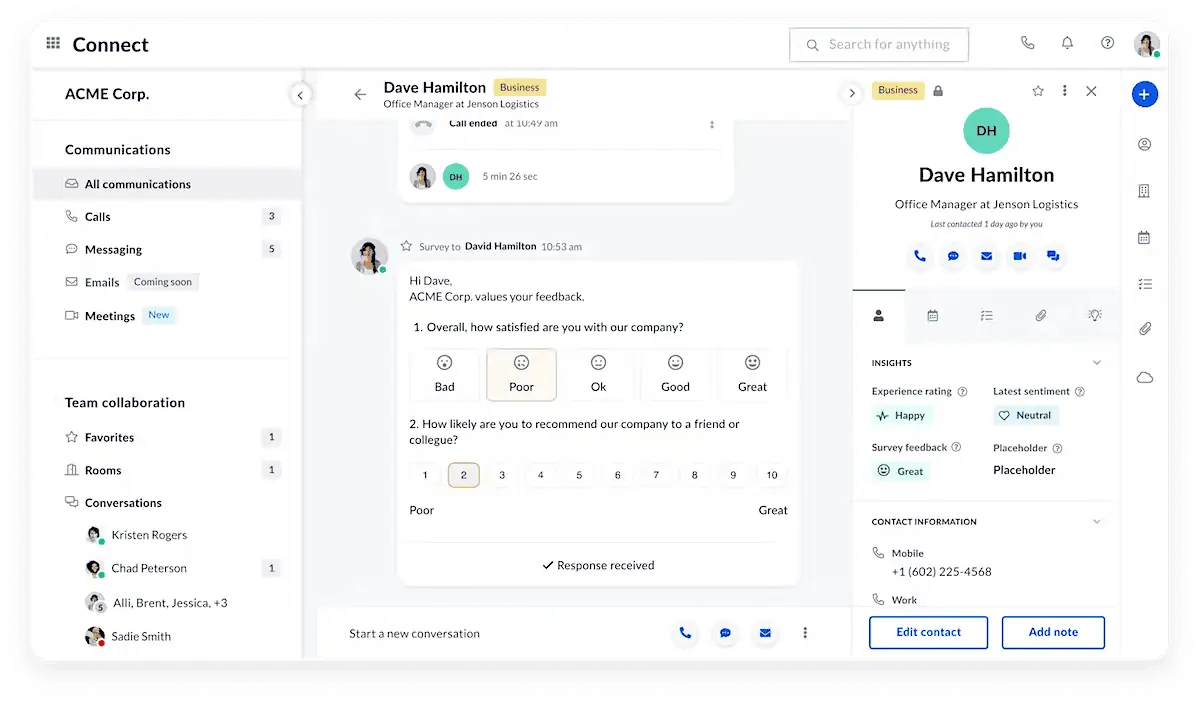Start video call with Dave Hamilton
This screenshot has height=702, width=1200.
pos(1019,256)
